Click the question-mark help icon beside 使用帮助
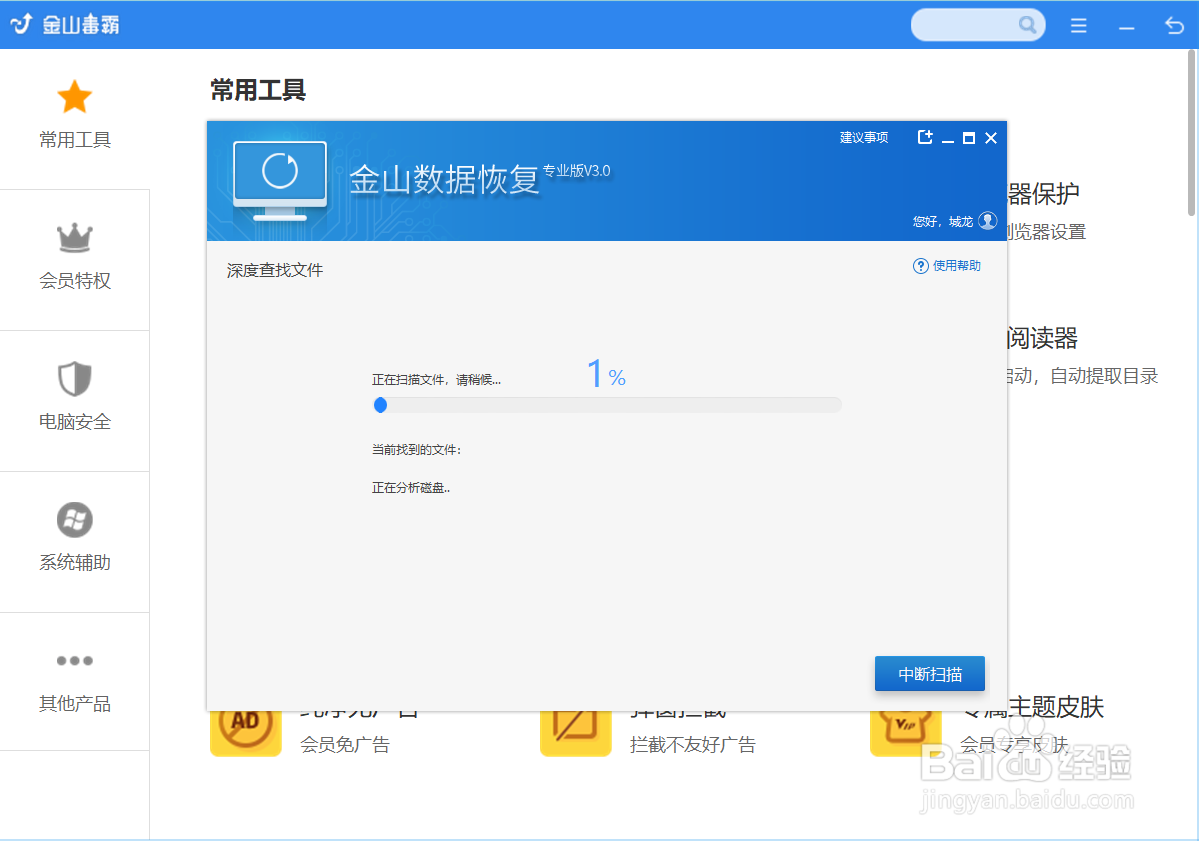 (919, 265)
